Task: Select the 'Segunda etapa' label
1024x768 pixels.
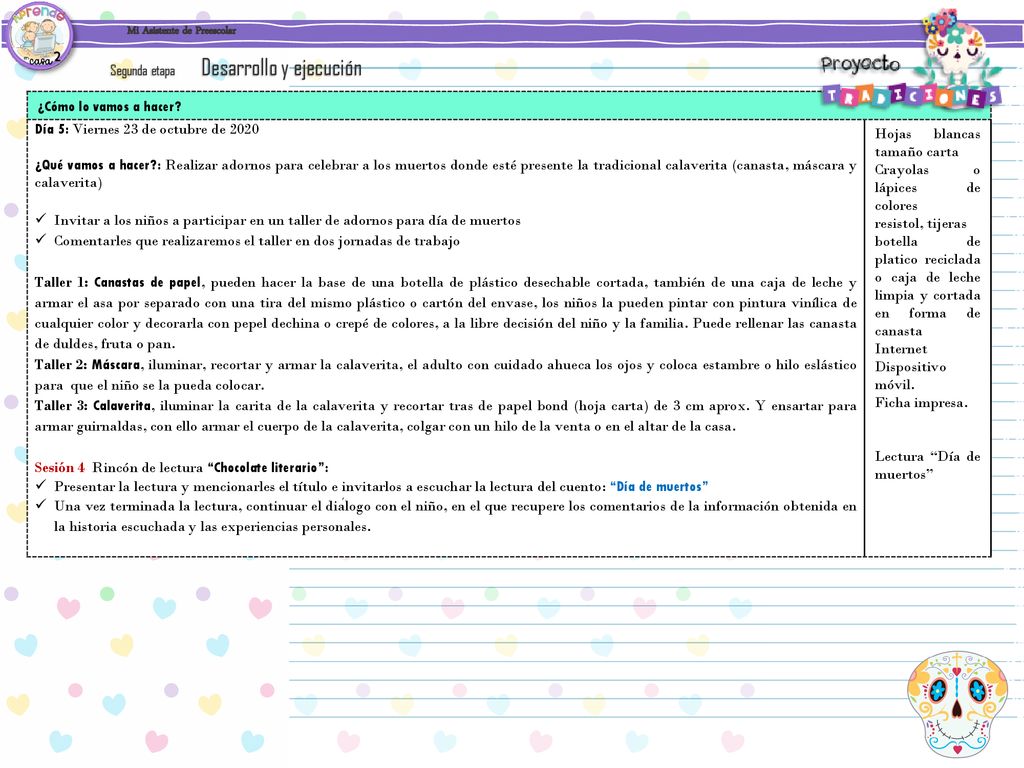Action: coord(142,71)
